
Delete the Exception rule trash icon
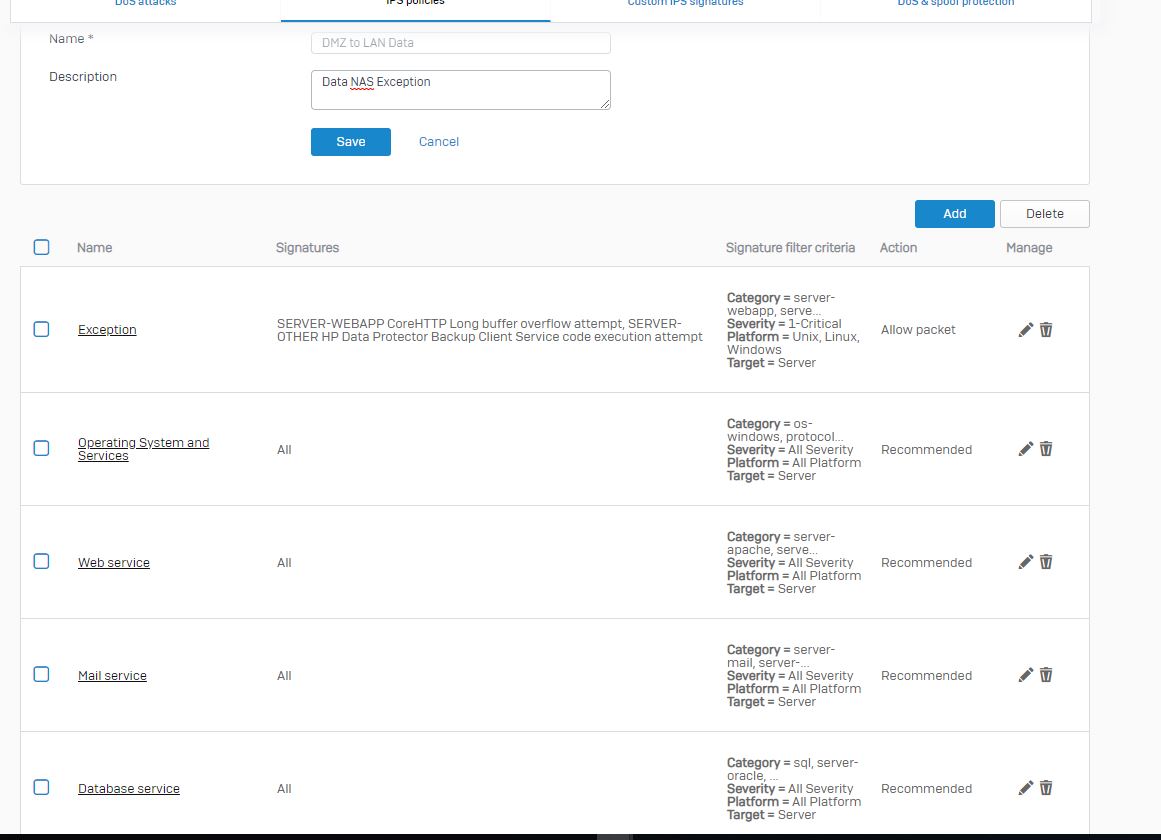(x=1046, y=330)
